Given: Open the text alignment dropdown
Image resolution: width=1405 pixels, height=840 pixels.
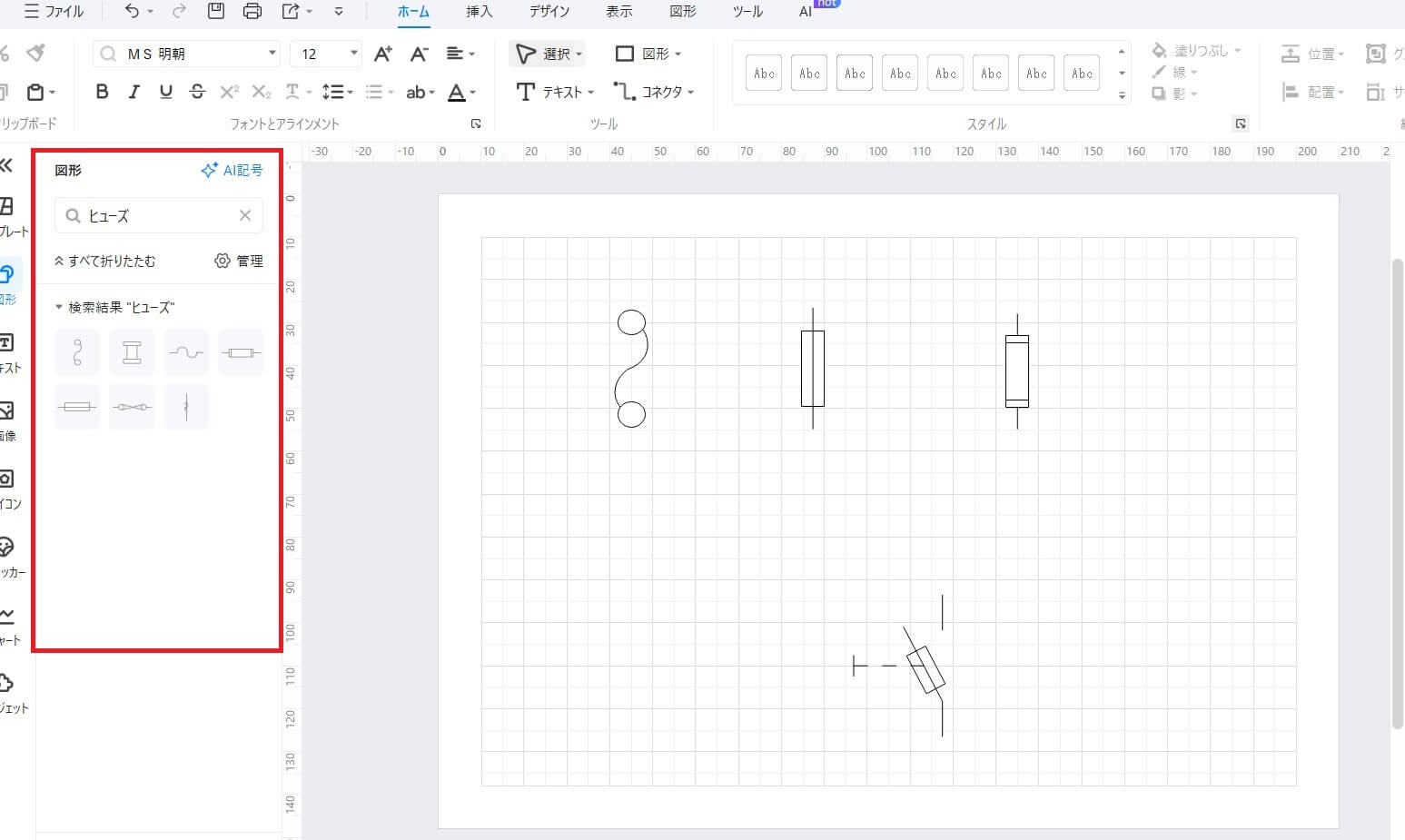Looking at the screenshot, I should [x=460, y=54].
